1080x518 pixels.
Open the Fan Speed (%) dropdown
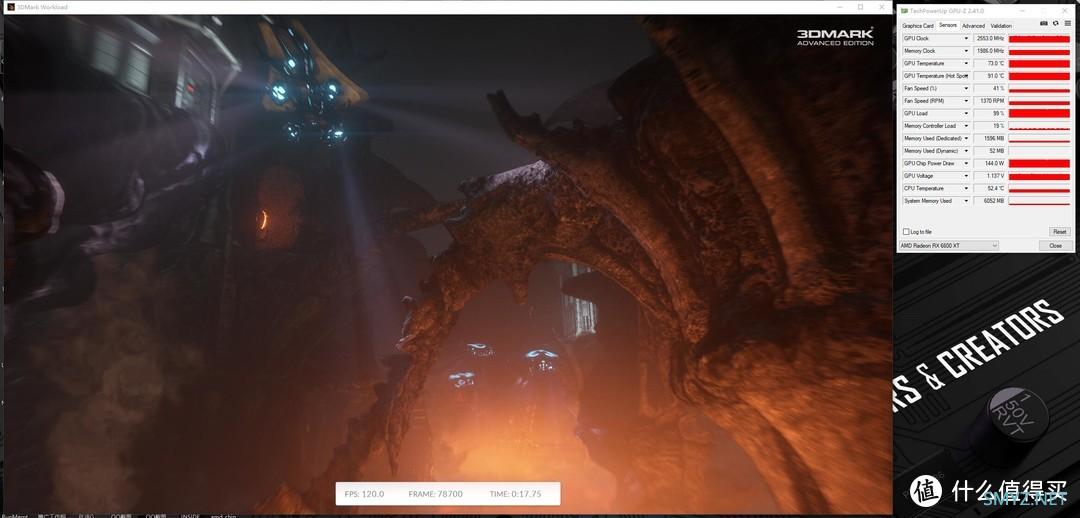[966, 88]
